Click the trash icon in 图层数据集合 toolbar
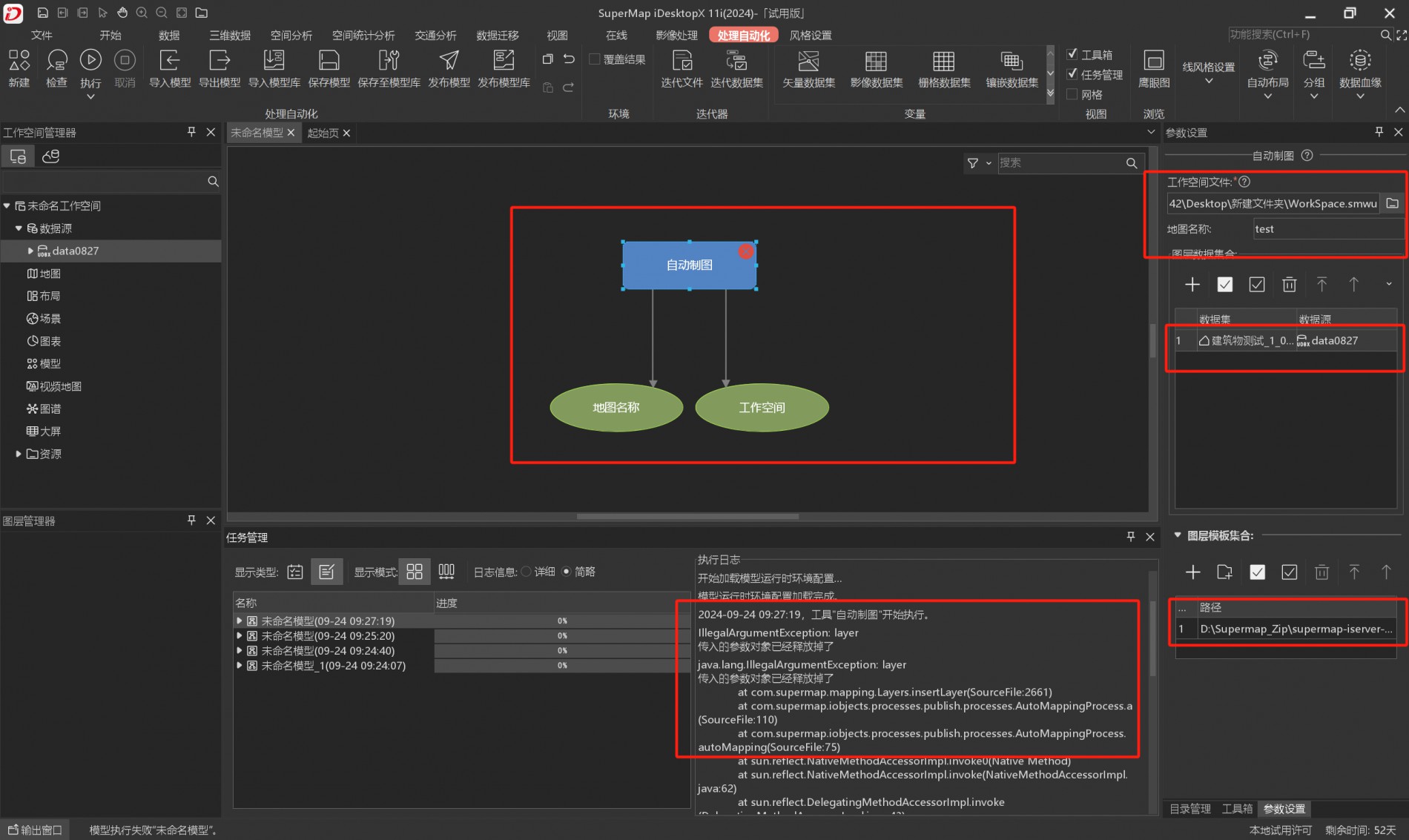The width and height of the screenshot is (1409, 840). coord(1289,285)
